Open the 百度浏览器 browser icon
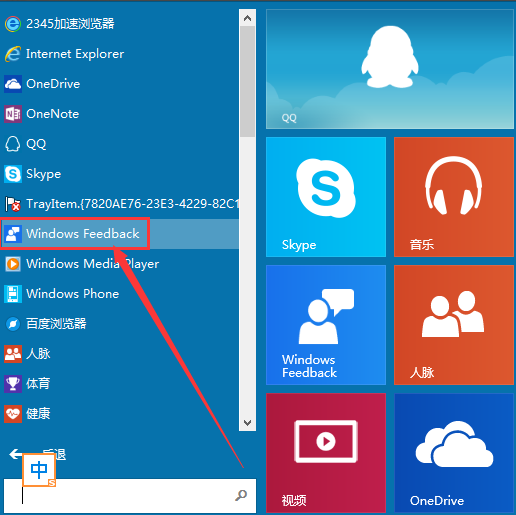 click(13, 324)
